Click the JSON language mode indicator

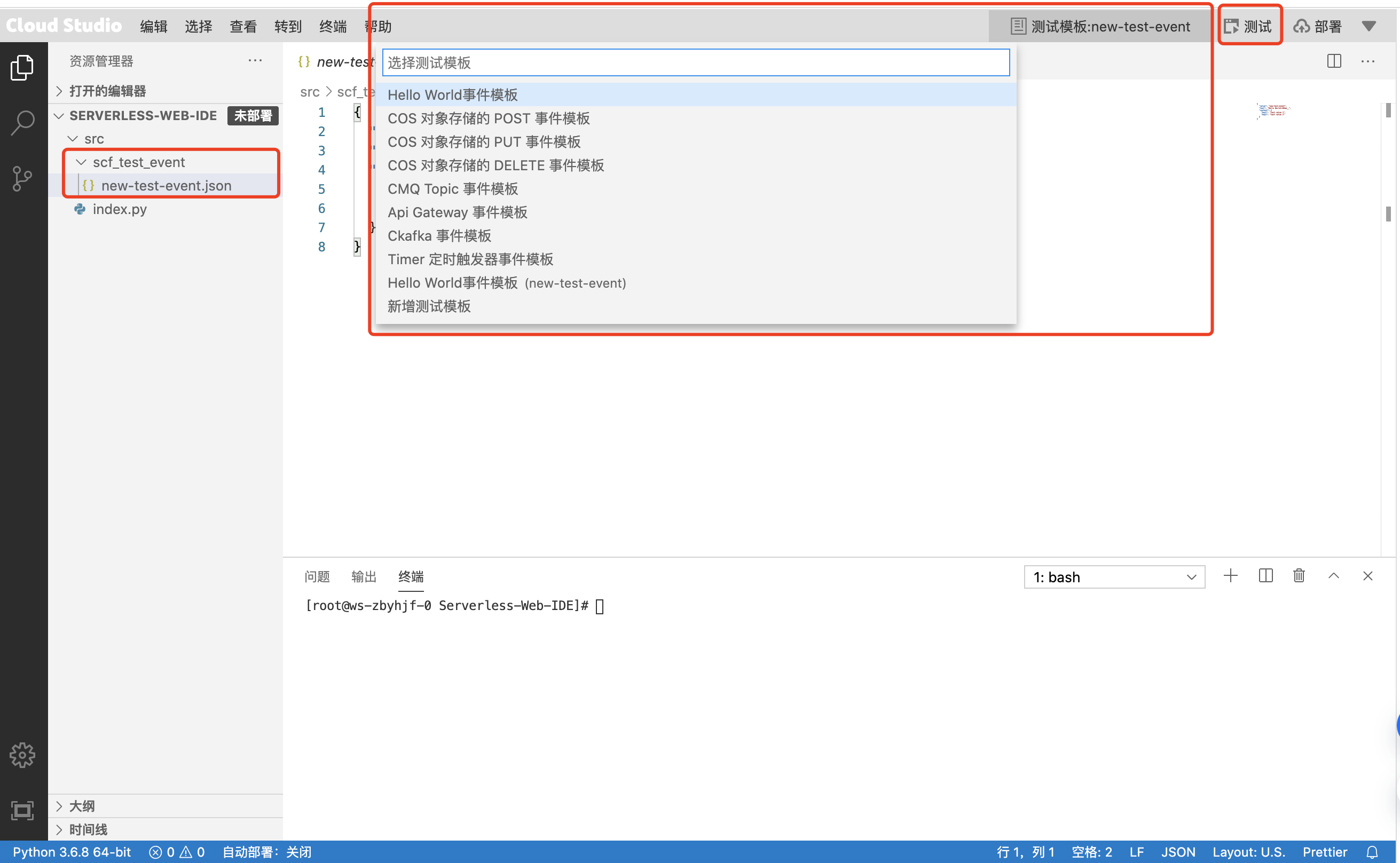[1178, 852]
